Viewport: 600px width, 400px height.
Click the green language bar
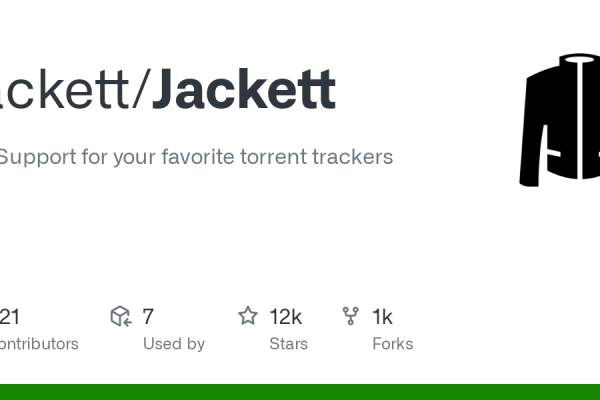point(300,391)
